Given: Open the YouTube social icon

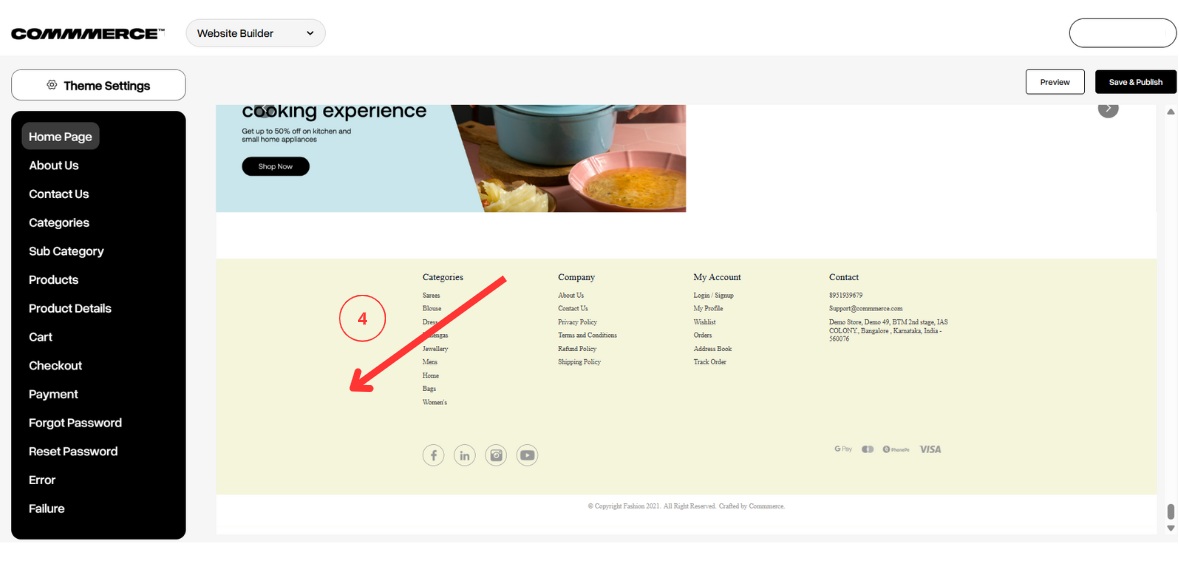Looking at the screenshot, I should click(x=527, y=456).
